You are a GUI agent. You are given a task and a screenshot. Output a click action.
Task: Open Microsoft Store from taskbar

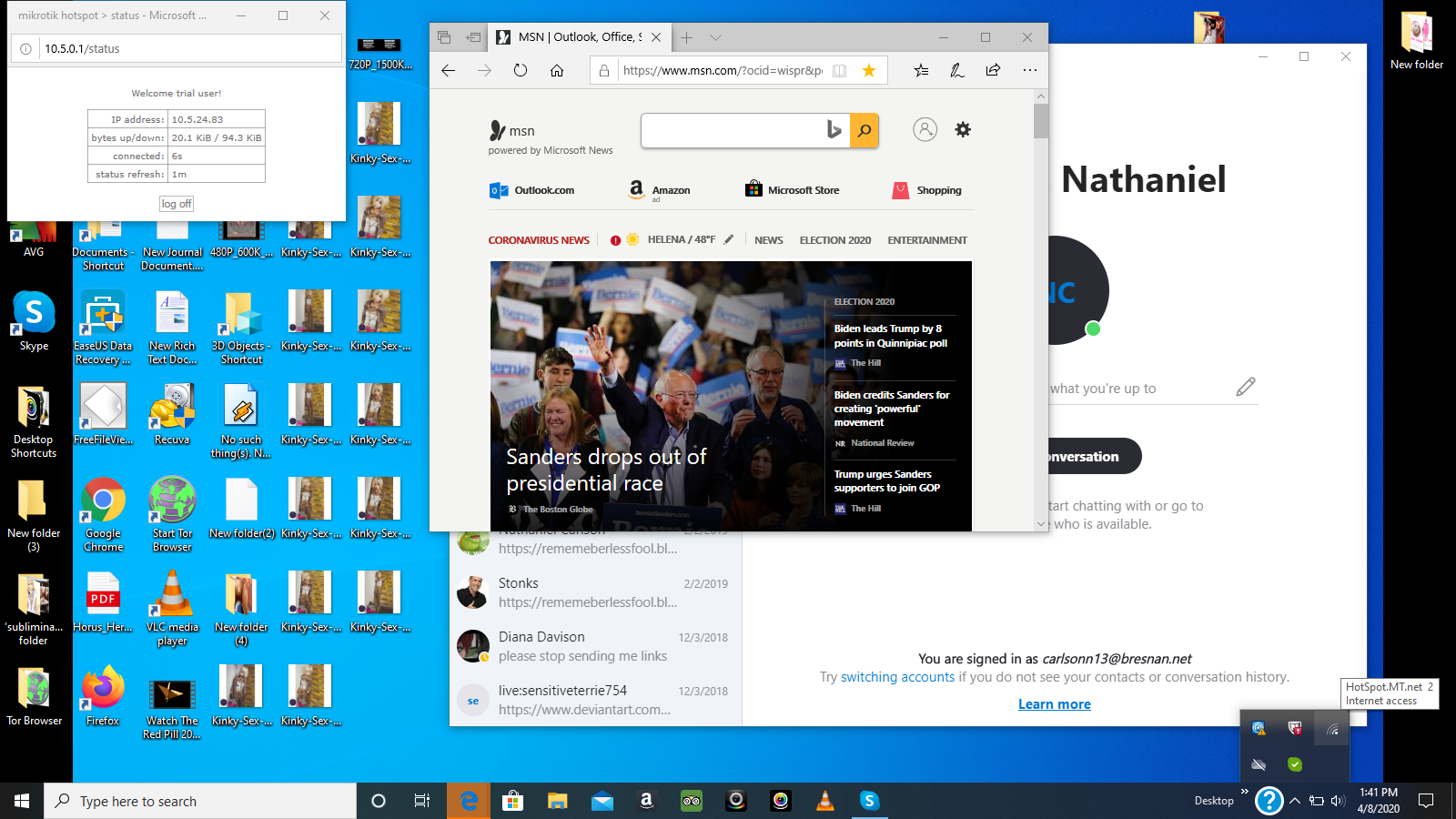pos(513,801)
